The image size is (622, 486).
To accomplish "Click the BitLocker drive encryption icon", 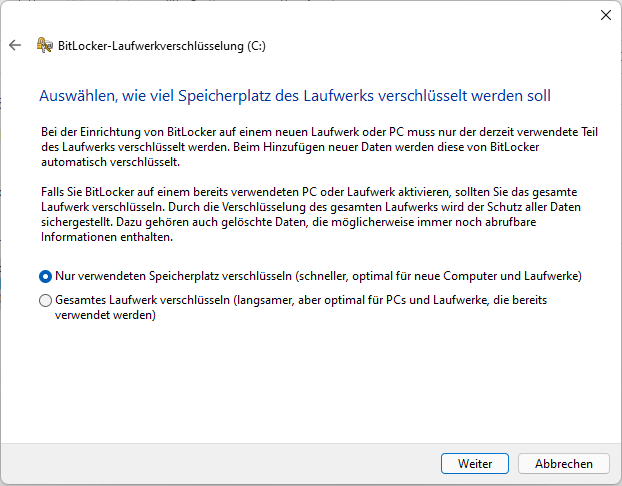I will (x=45, y=45).
